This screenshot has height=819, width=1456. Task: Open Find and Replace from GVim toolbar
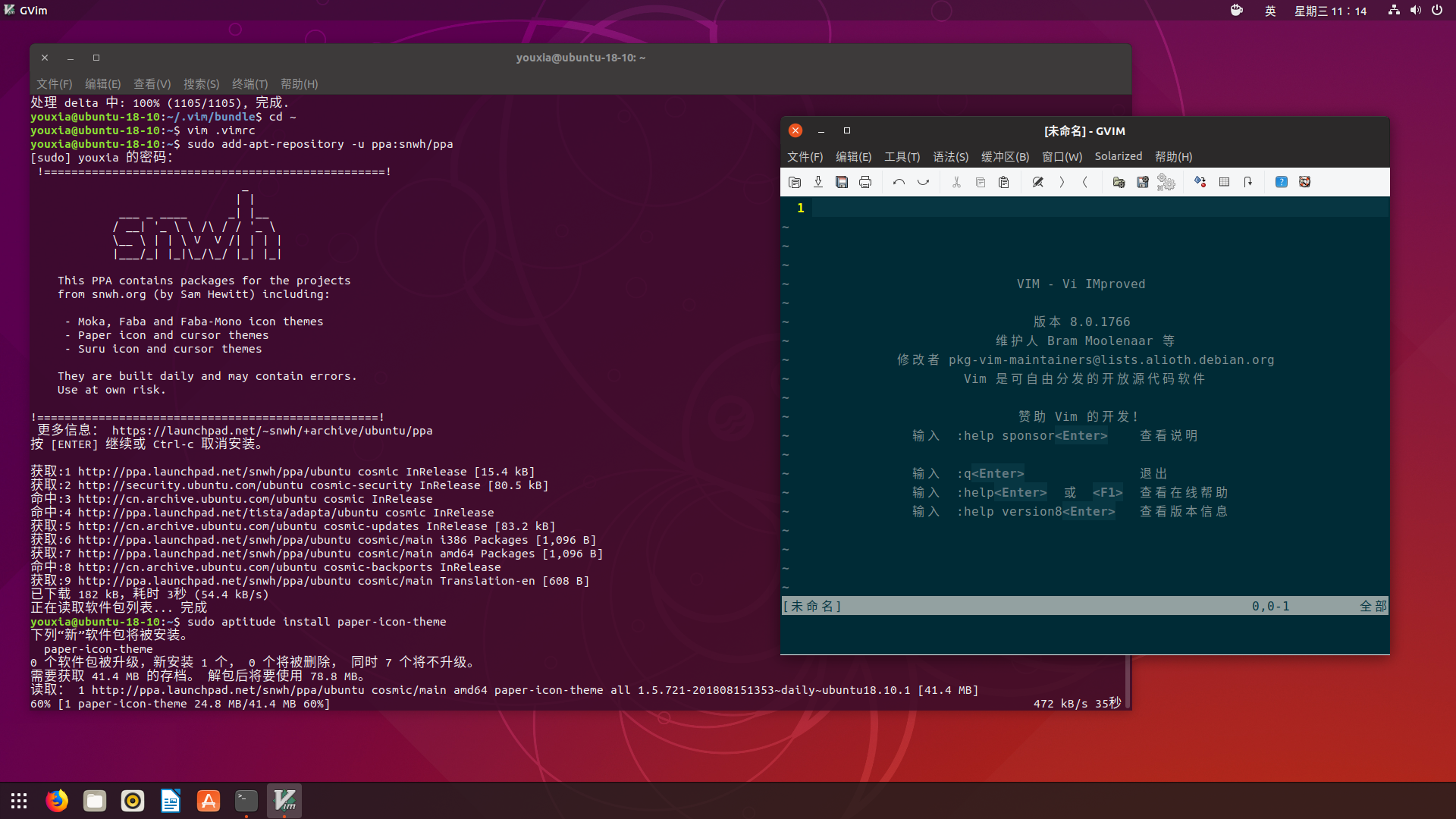point(1038,182)
